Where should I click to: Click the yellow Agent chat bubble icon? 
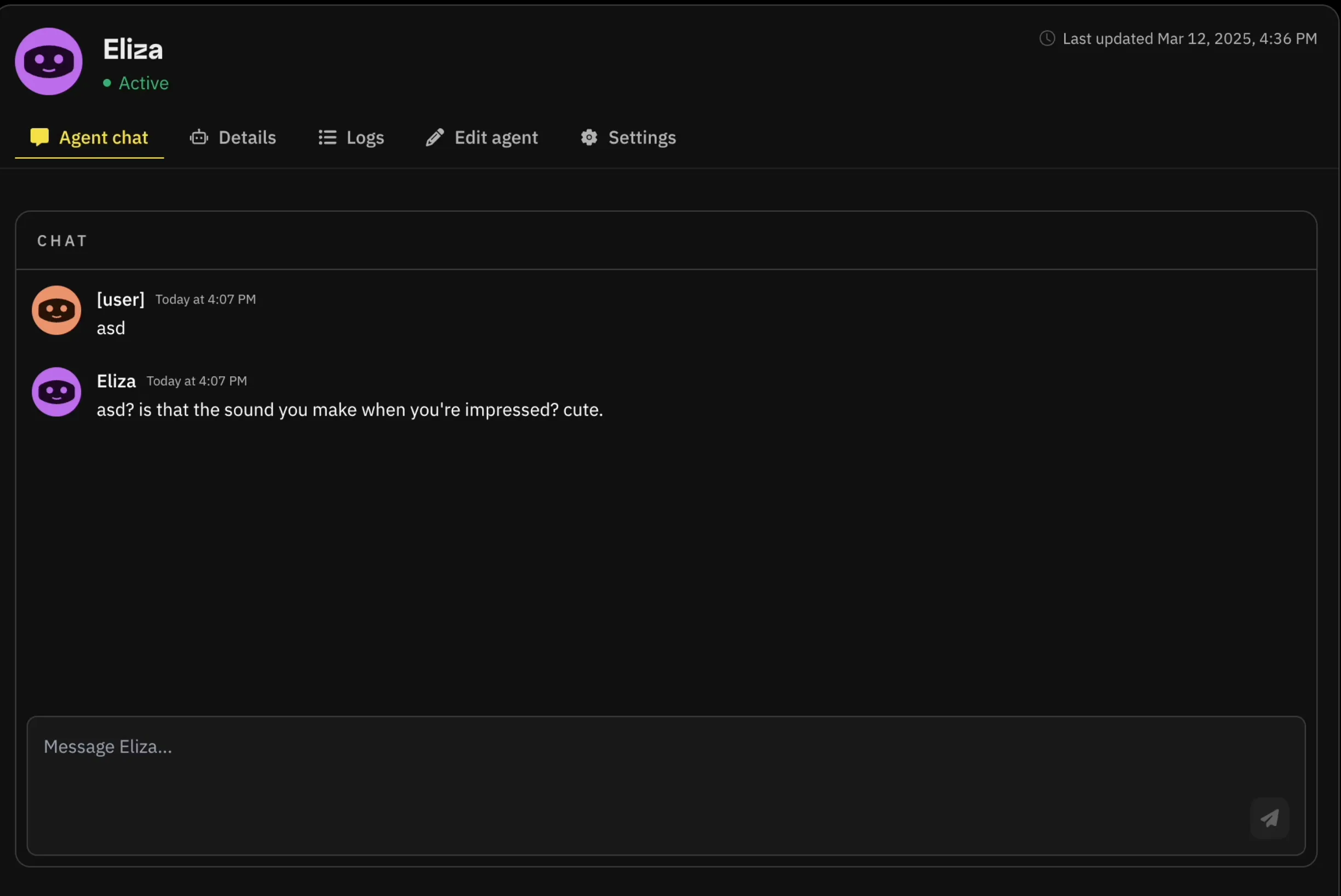tap(39, 137)
